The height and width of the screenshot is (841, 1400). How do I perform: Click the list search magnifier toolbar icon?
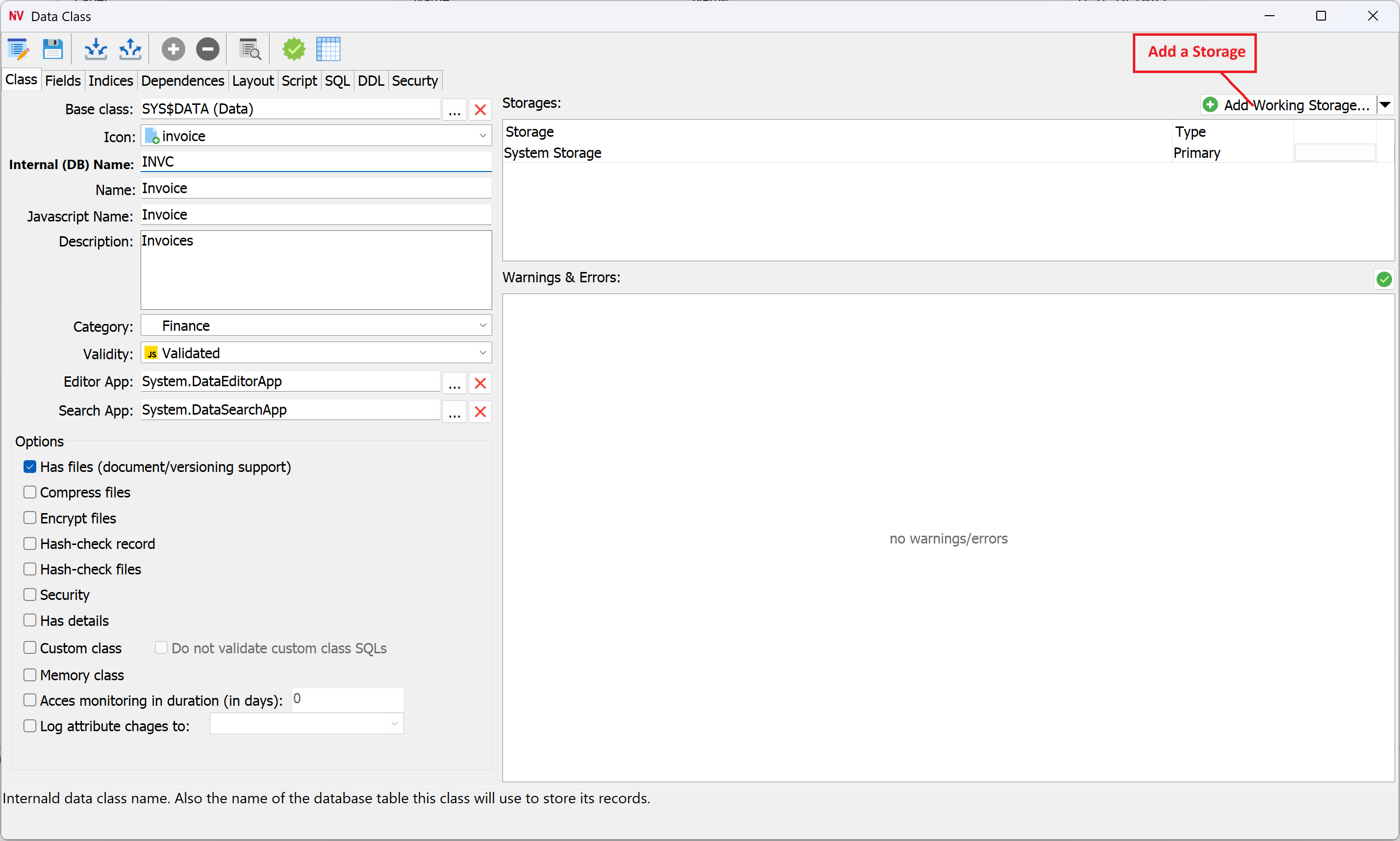pos(250,49)
